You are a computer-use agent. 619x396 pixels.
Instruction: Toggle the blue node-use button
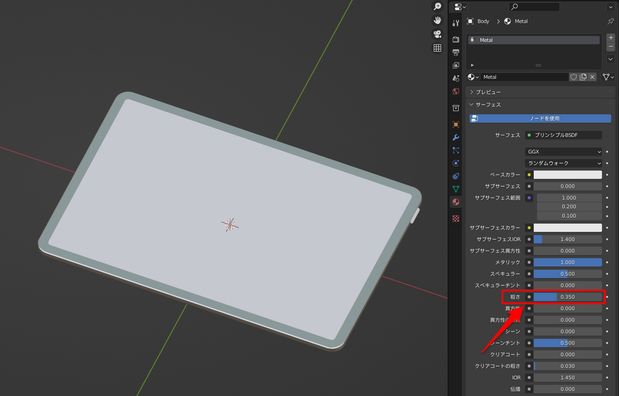(x=540, y=118)
